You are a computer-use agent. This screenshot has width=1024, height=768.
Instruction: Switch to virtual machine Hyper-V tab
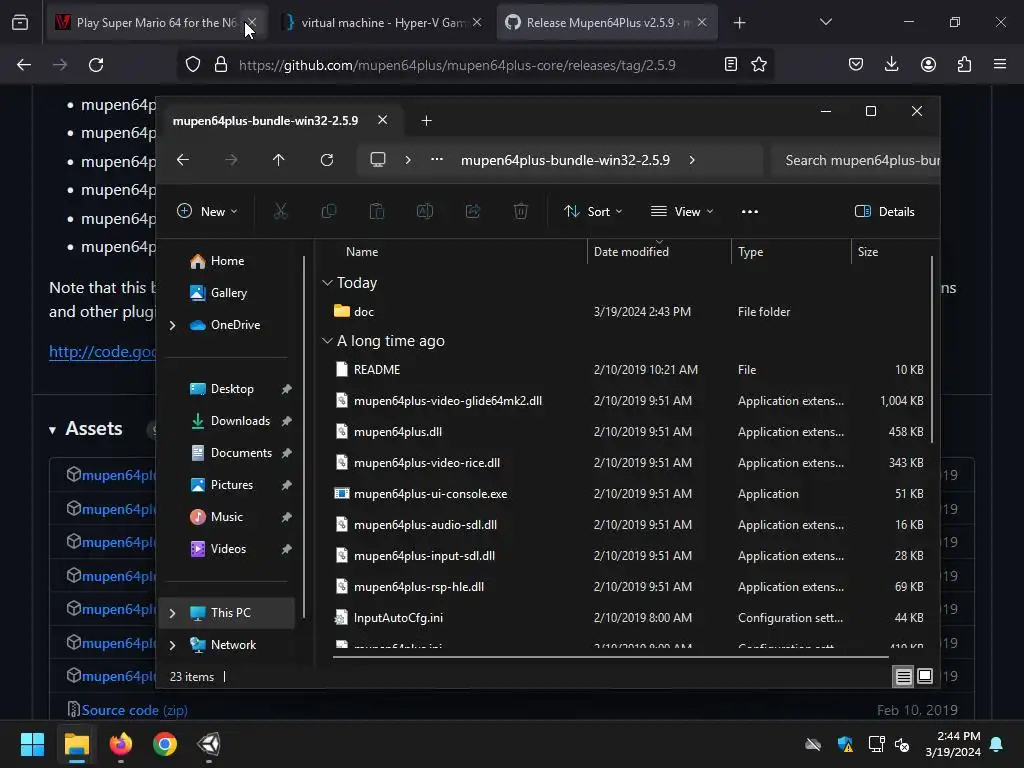(381, 23)
